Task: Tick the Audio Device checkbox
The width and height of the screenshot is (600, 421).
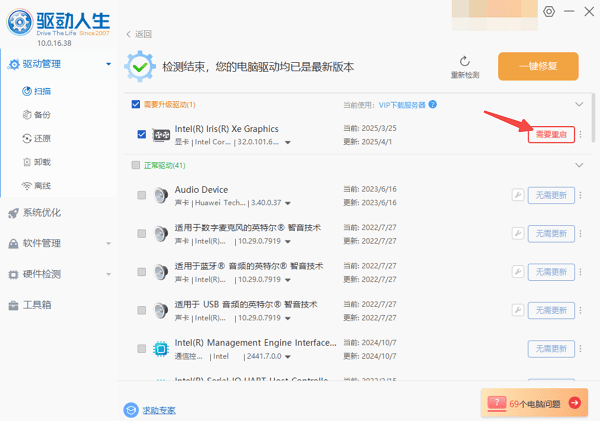Action: [x=142, y=195]
